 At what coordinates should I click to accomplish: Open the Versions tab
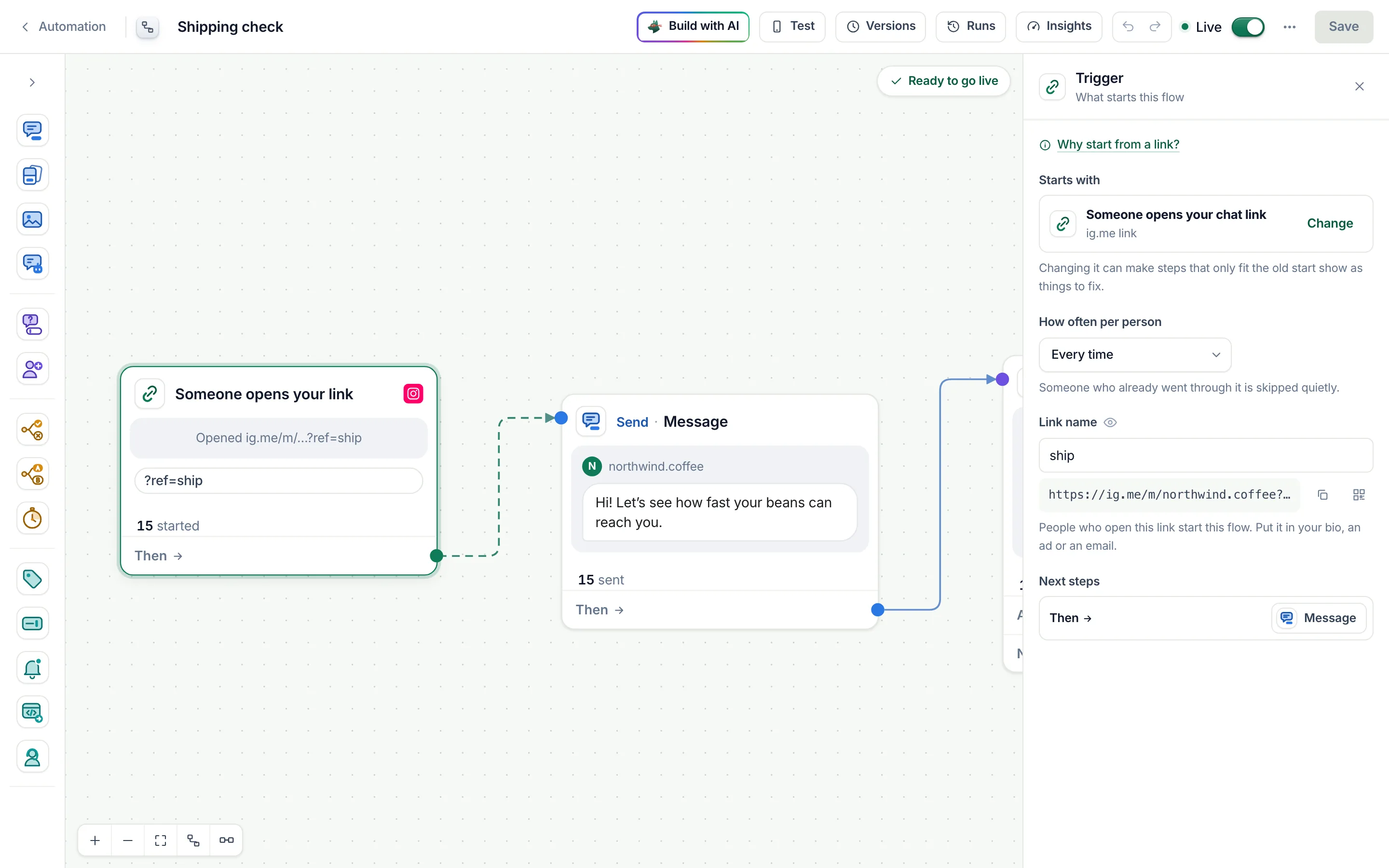point(881,27)
